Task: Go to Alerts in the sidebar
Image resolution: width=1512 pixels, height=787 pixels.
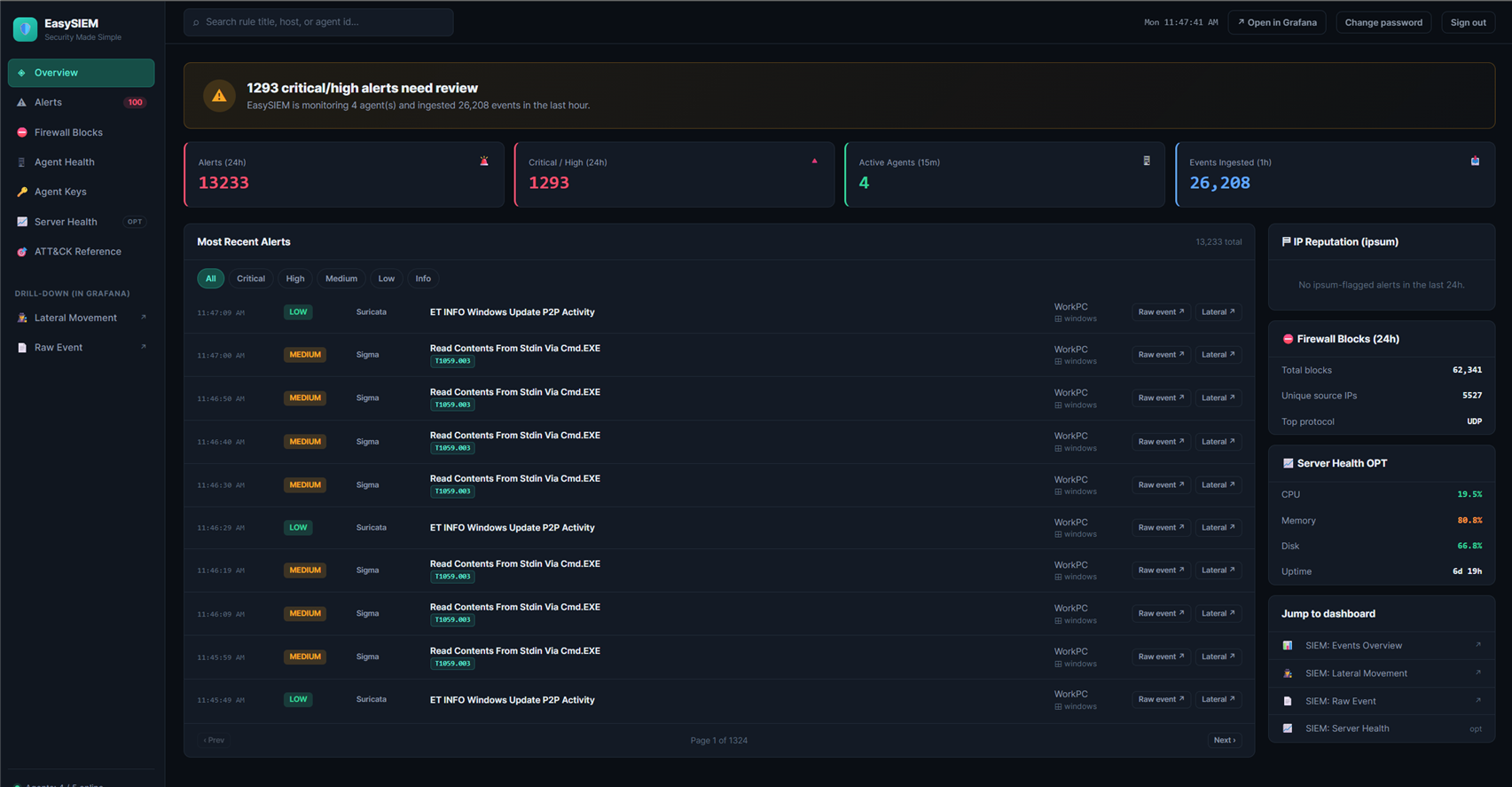Action: click(81, 103)
